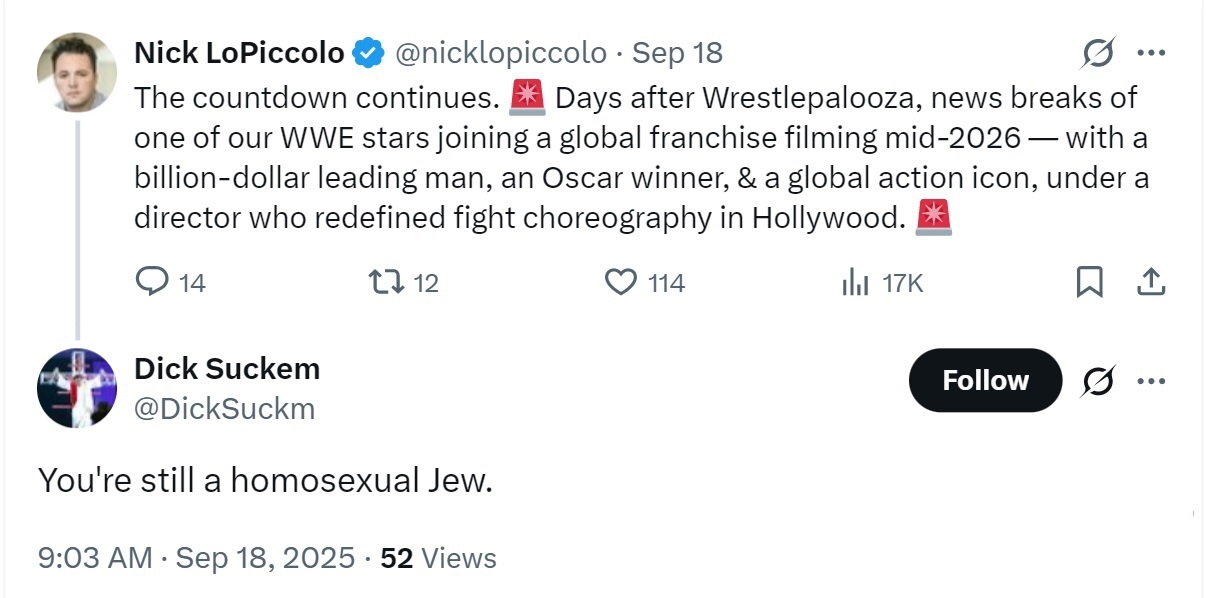Open the reply author's profile avatar
The image size is (1206, 598).
(77, 388)
